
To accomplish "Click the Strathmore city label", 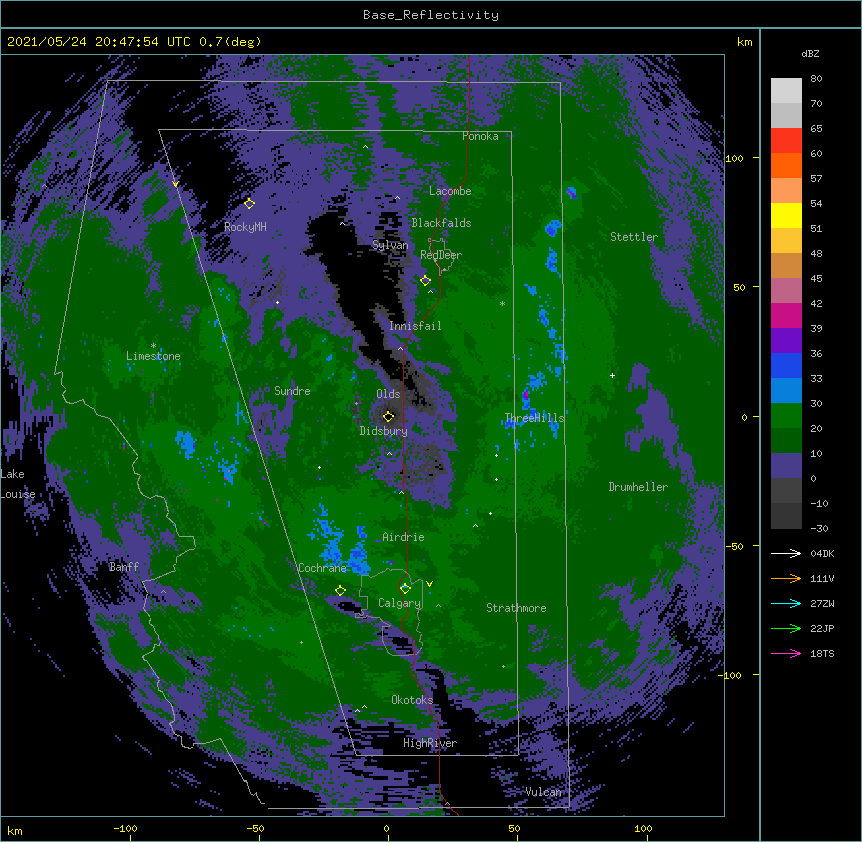I will coord(516,608).
